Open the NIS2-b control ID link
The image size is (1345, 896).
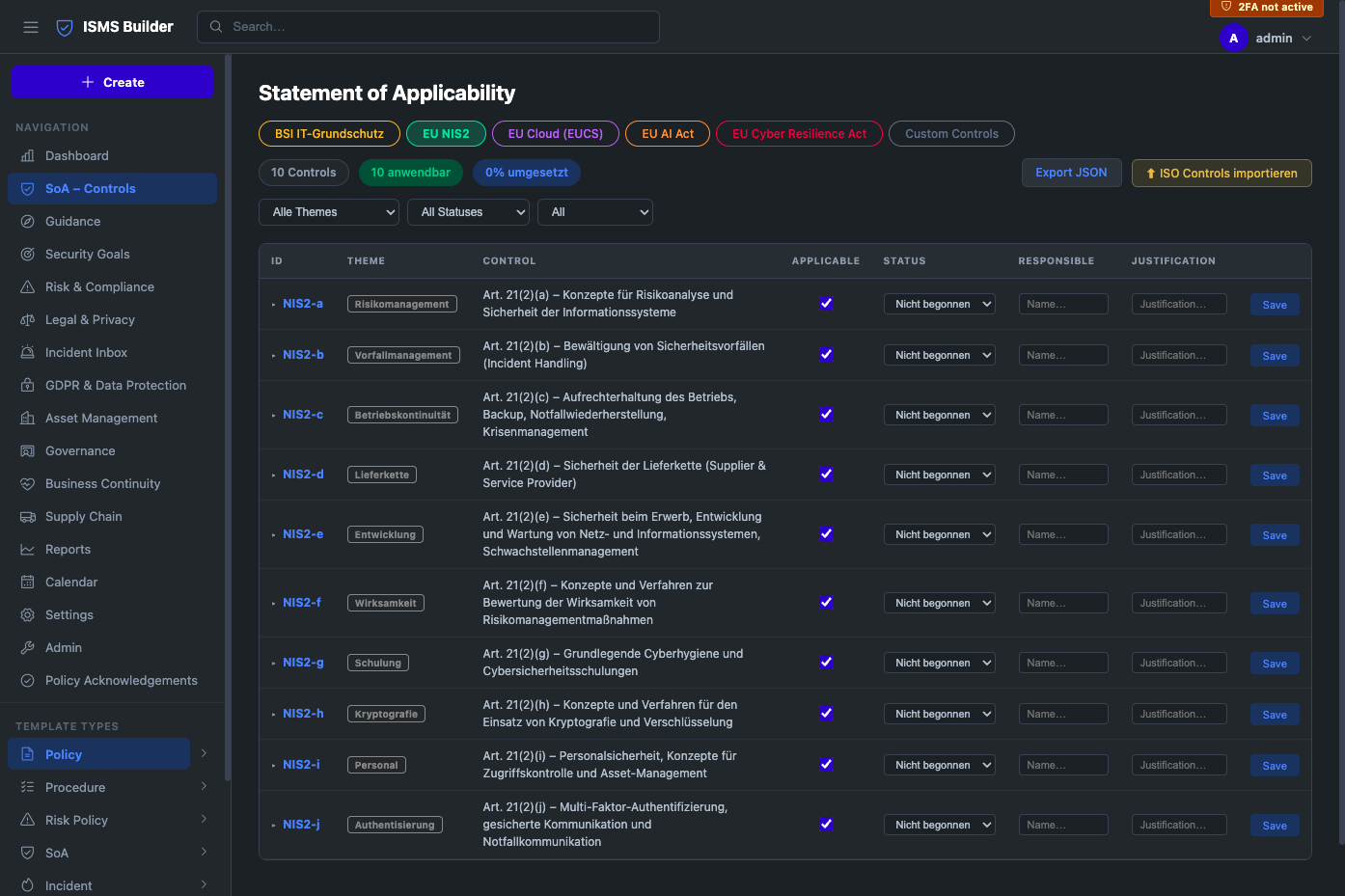click(x=303, y=355)
